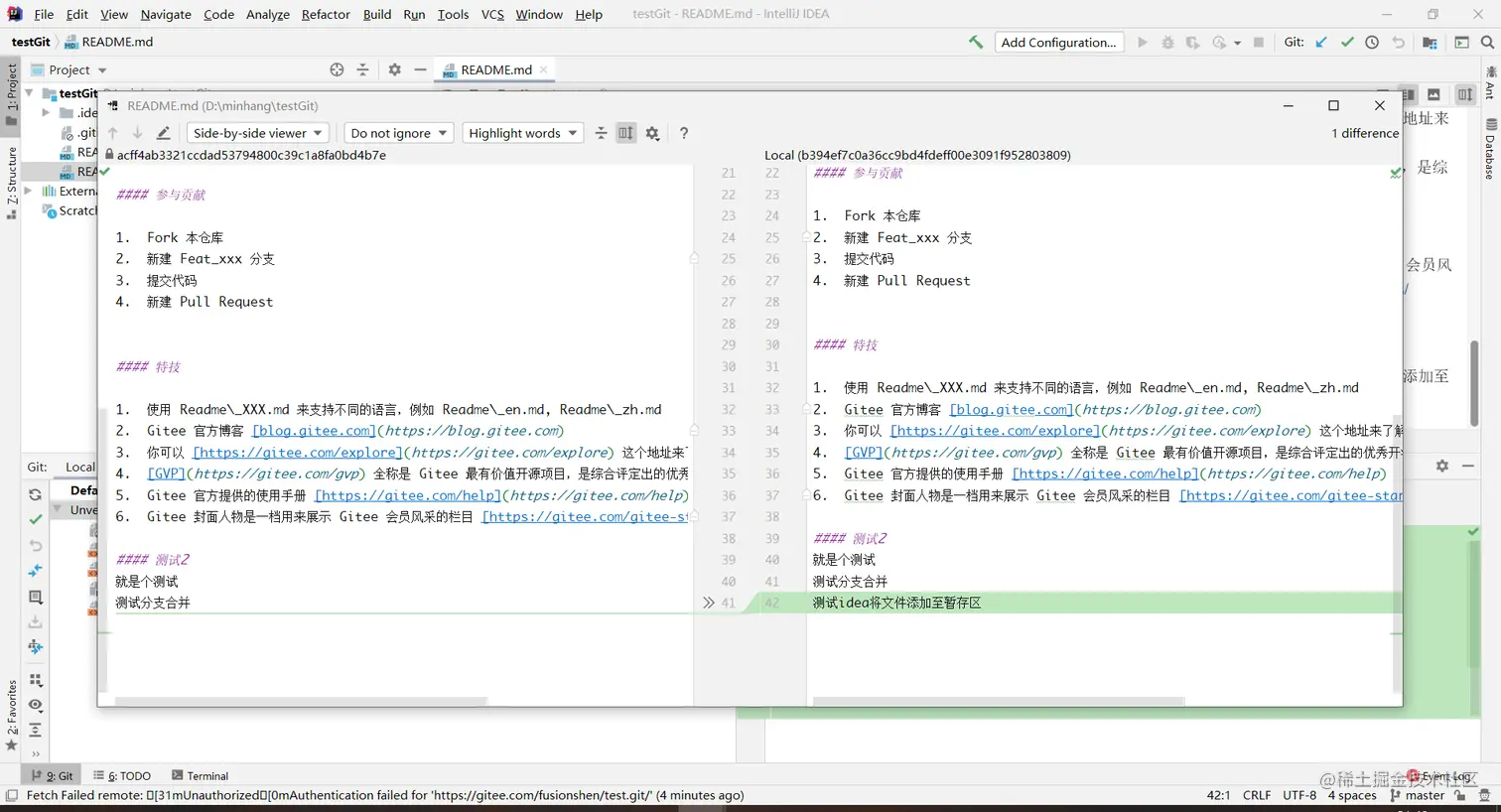Open the Ant side tab
This screenshot has width=1501, height=812.
click(1490, 81)
